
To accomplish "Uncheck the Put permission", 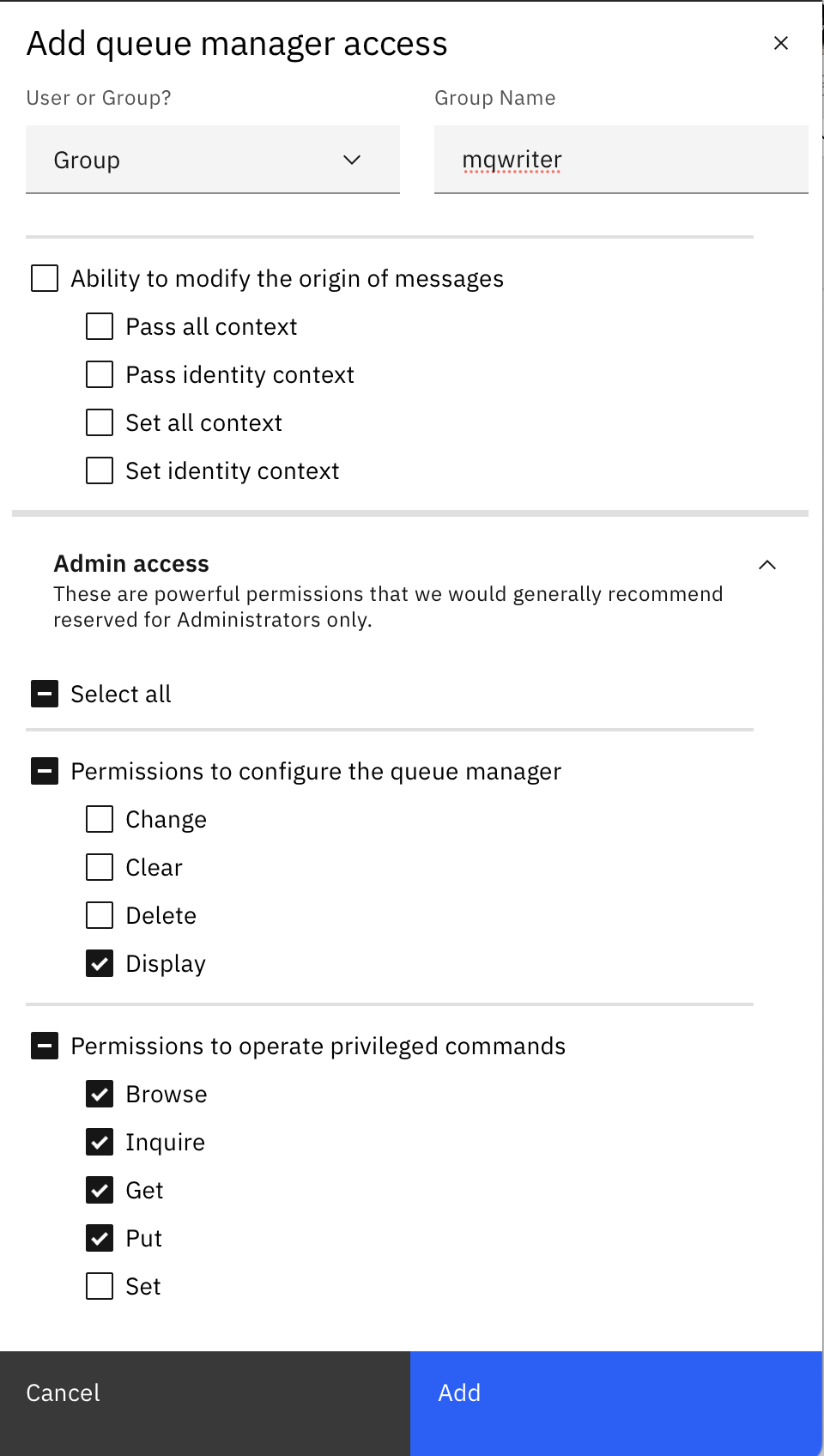I will coord(100,1238).
